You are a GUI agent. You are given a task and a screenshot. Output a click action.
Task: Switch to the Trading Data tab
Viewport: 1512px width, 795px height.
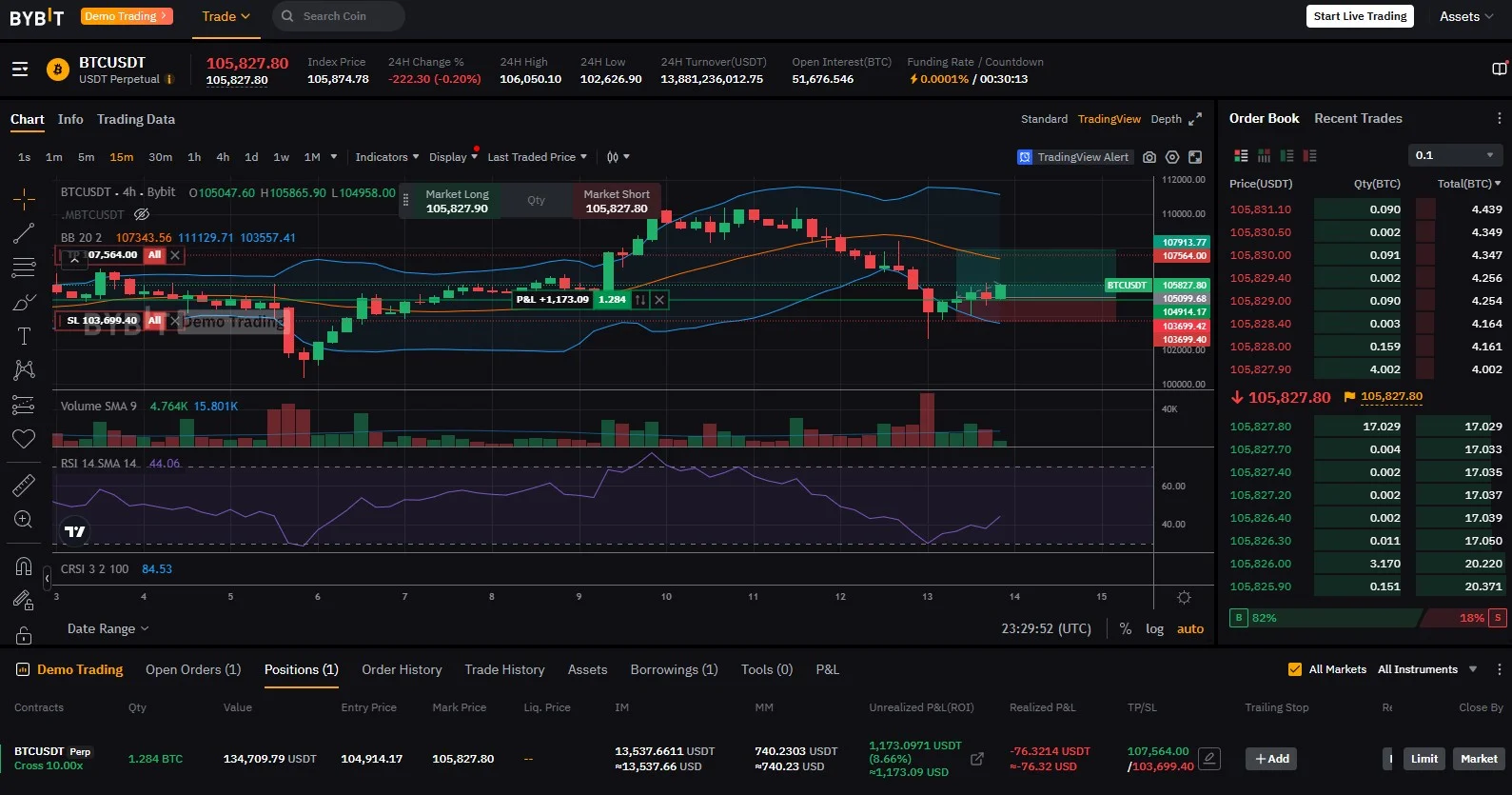(136, 119)
